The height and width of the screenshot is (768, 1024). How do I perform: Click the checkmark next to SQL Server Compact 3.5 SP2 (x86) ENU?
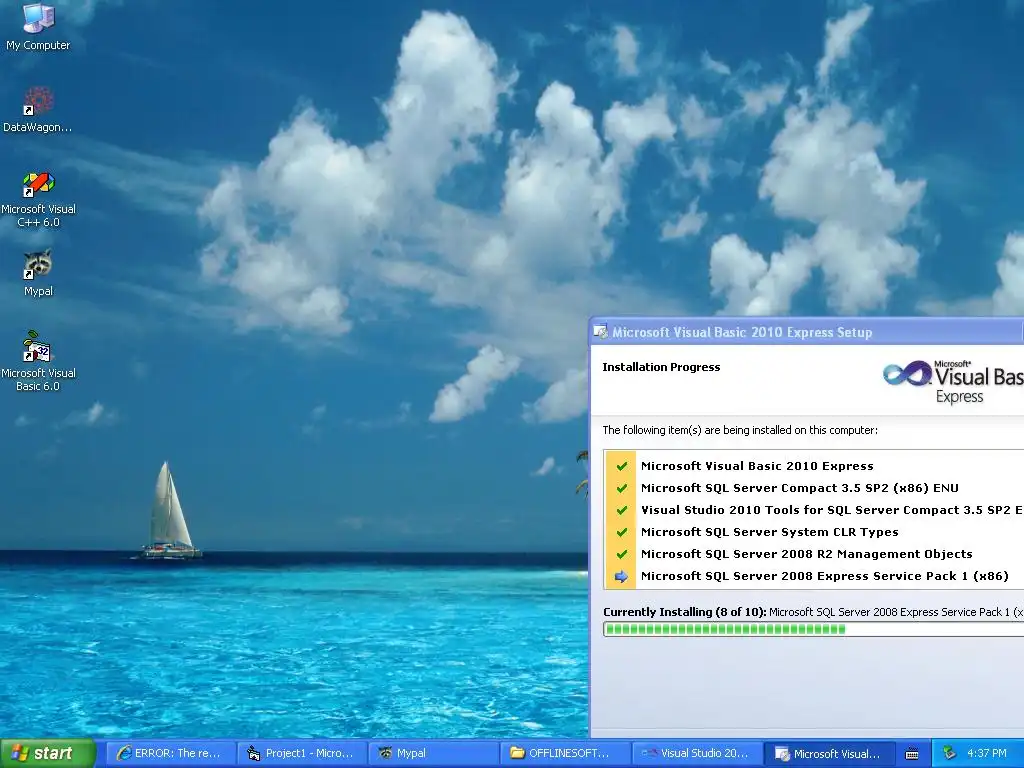click(x=622, y=488)
